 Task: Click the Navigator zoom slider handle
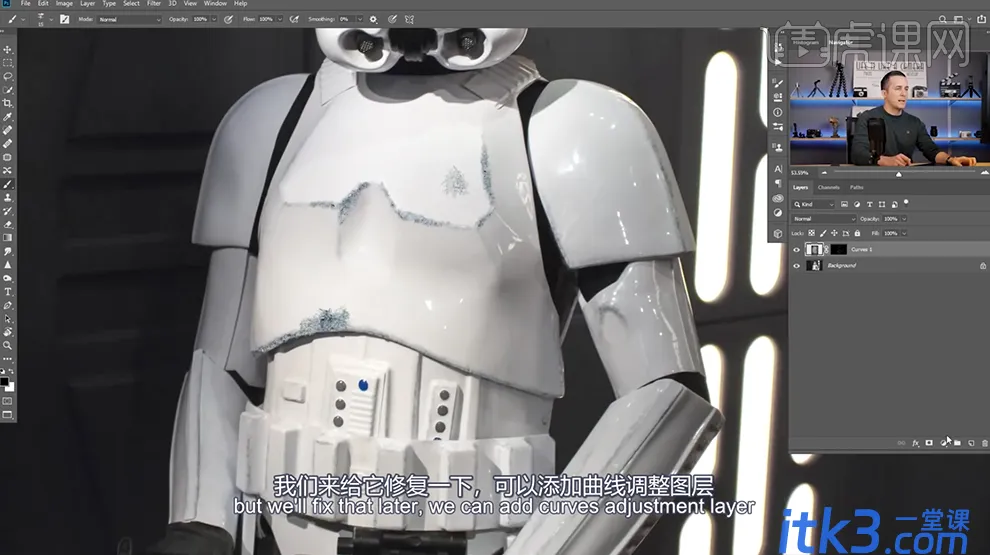coord(898,174)
